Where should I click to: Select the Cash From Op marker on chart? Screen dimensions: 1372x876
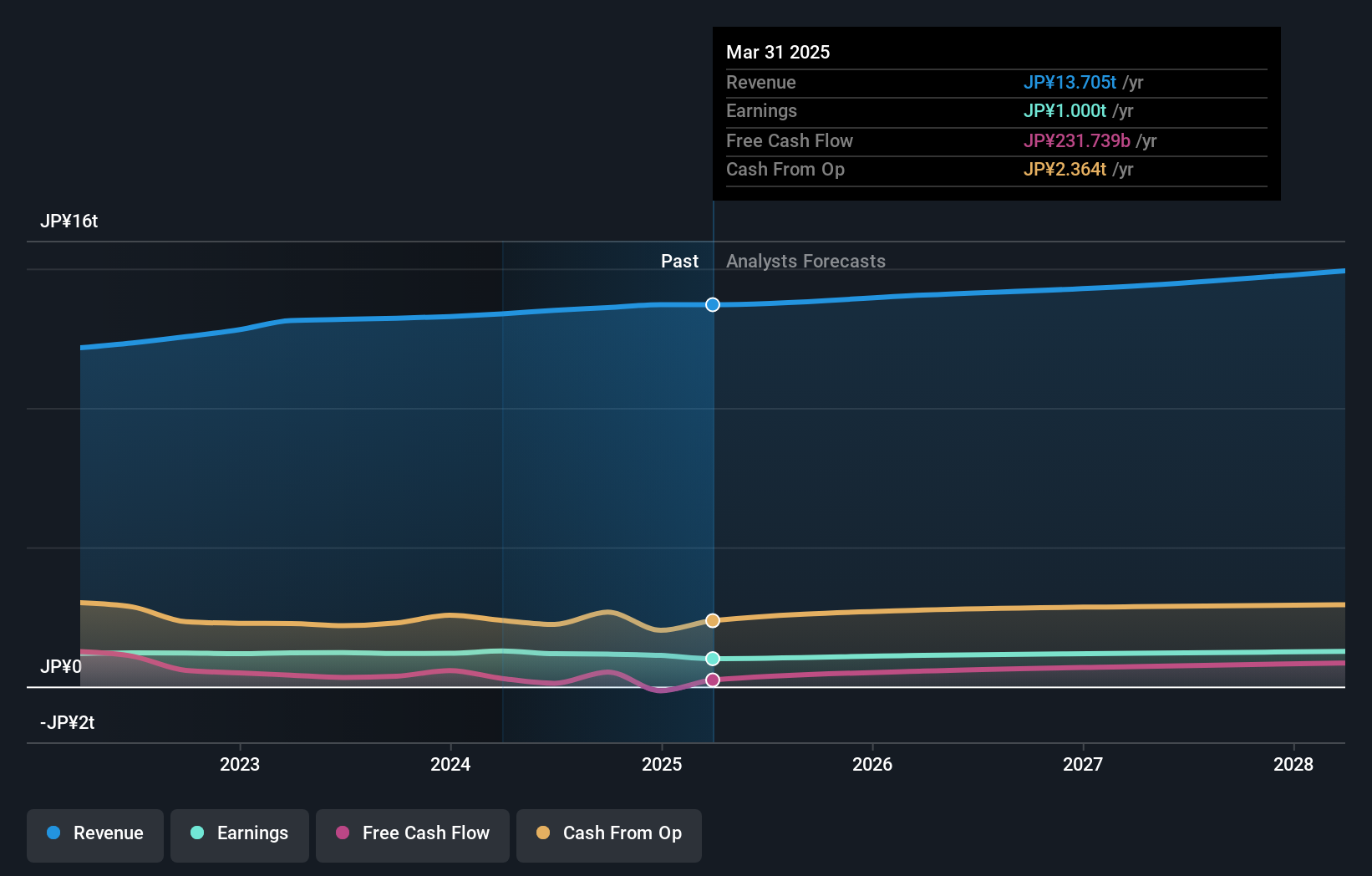pos(712,620)
